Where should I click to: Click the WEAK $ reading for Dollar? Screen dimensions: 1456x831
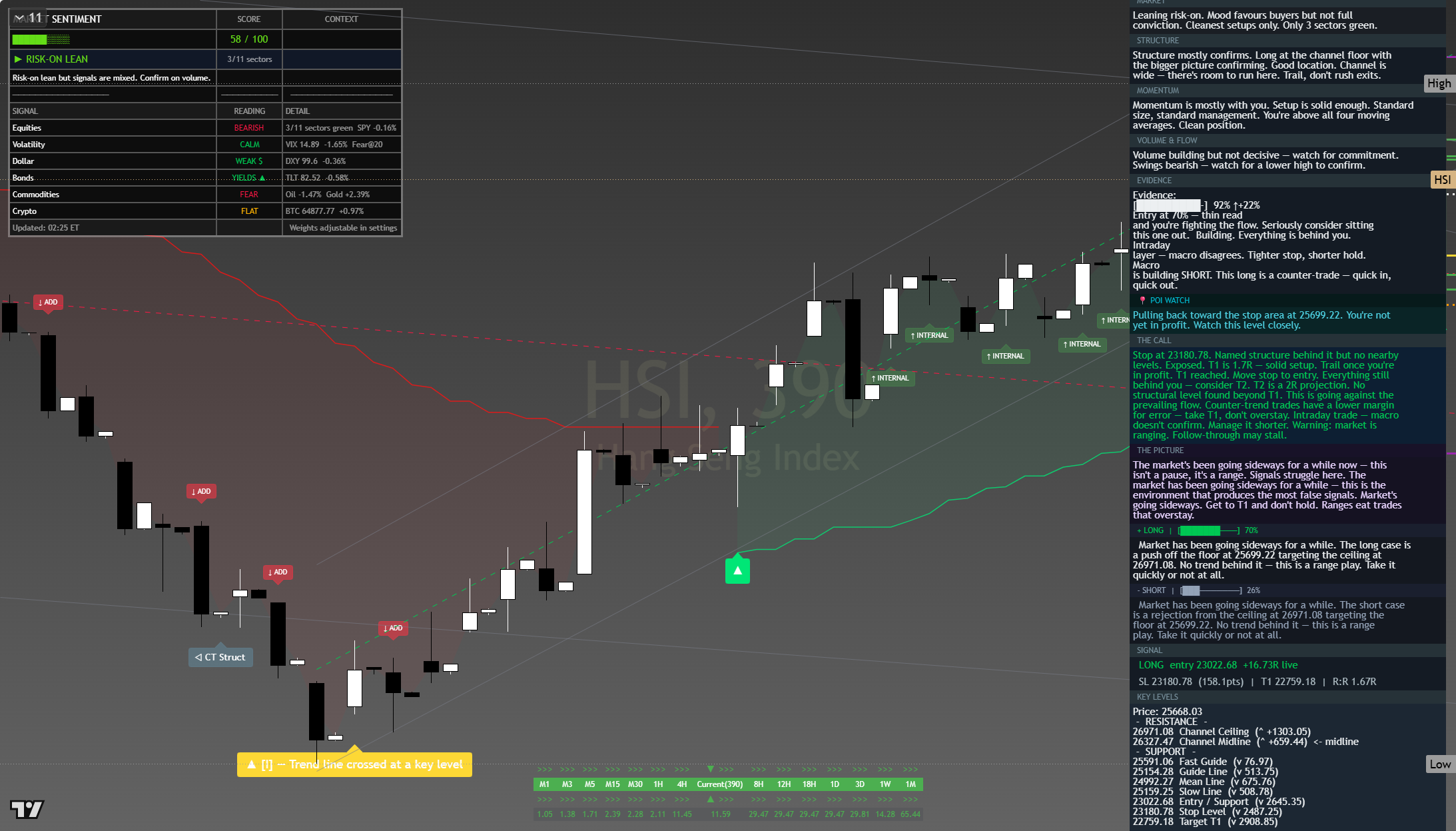pyautogui.click(x=249, y=161)
